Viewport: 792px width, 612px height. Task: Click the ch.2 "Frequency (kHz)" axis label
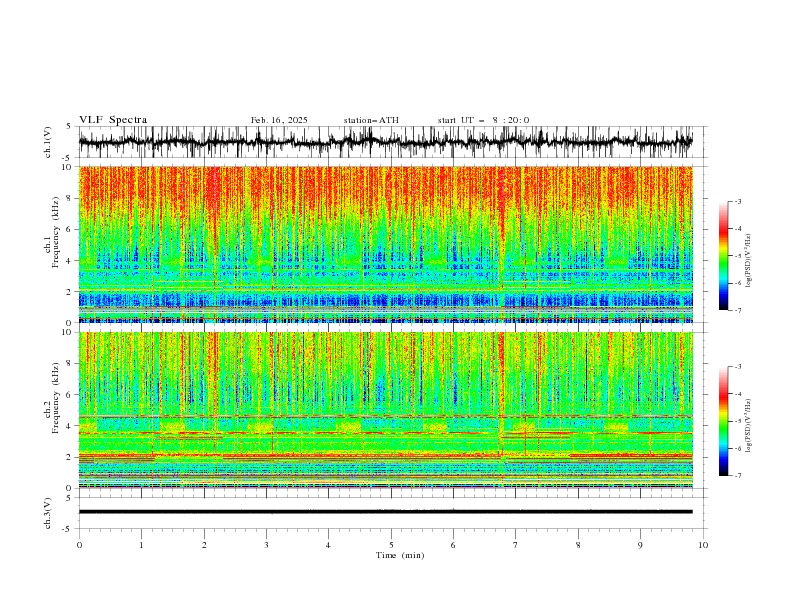point(55,395)
